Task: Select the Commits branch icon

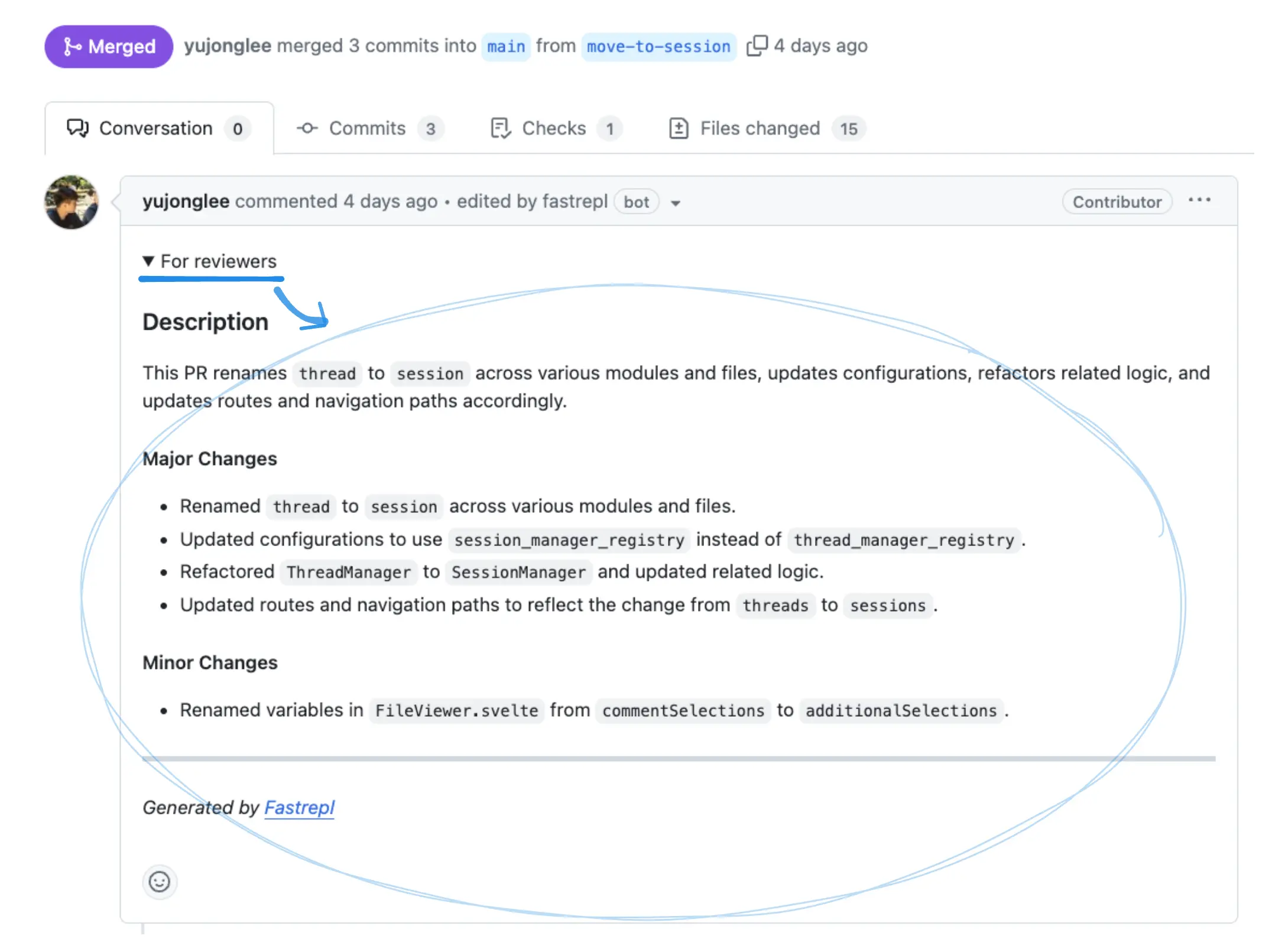Action: [x=309, y=128]
